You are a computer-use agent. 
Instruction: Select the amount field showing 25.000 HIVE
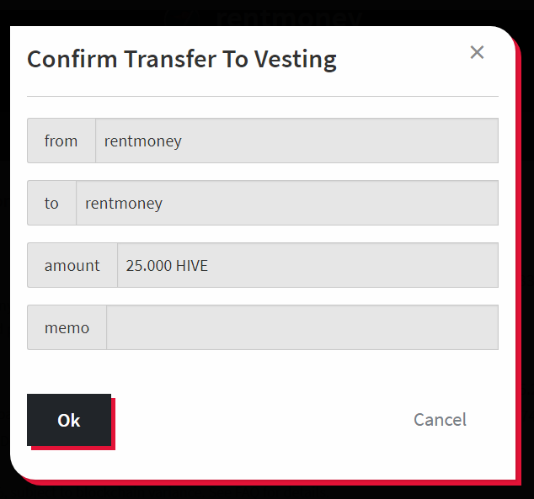pyautogui.click(x=308, y=265)
